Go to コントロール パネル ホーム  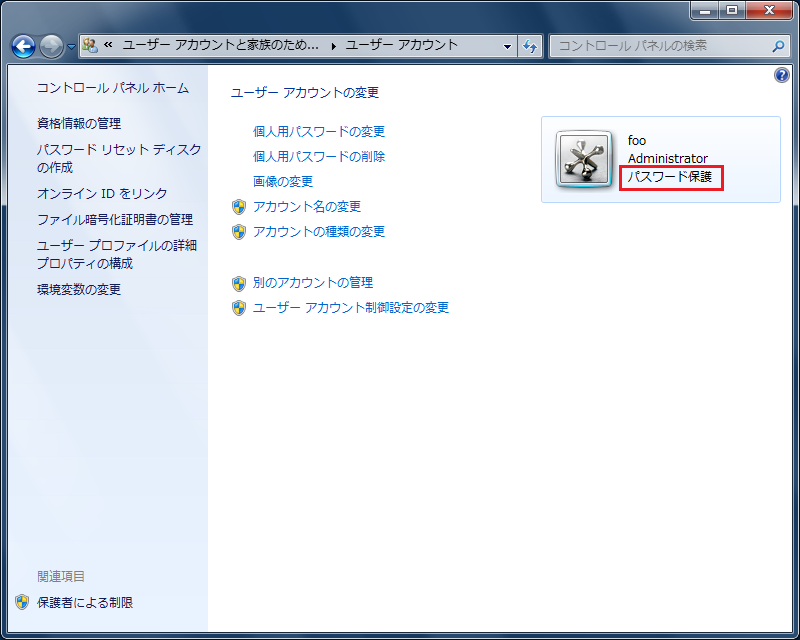(x=113, y=88)
